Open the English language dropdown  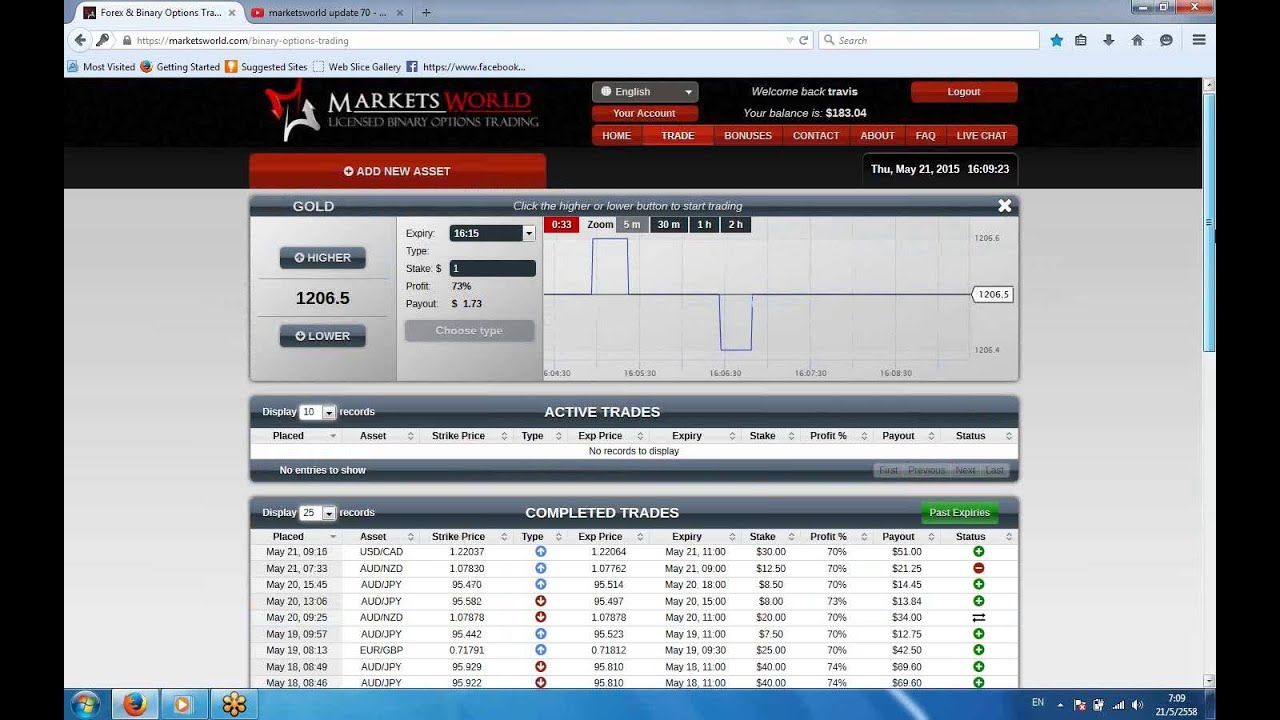pyautogui.click(x=644, y=91)
